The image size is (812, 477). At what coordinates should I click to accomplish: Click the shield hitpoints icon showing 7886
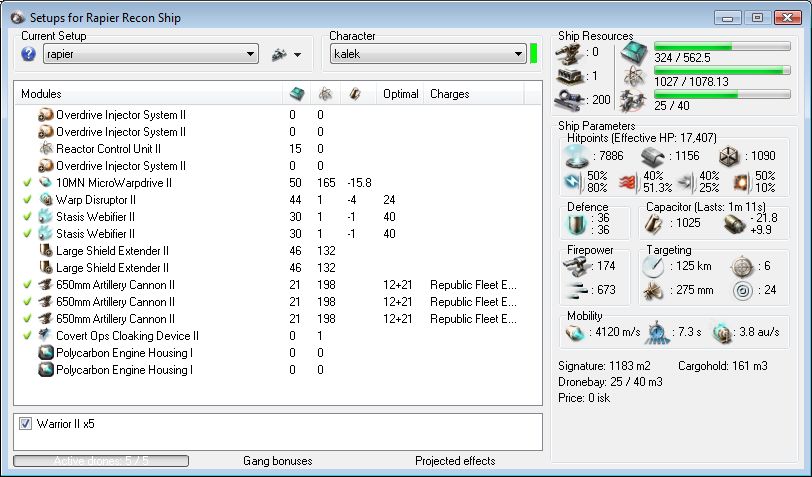pyautogui.click(x=577, y=156)
